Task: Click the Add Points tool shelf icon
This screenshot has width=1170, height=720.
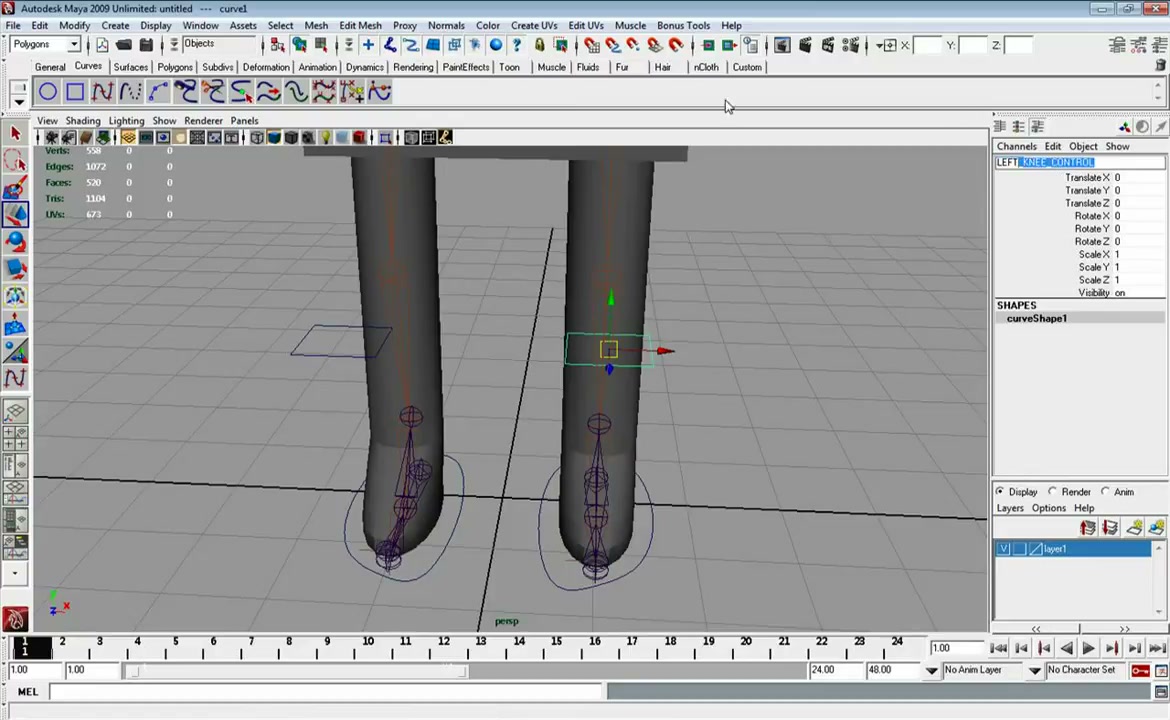Action: 351,92
